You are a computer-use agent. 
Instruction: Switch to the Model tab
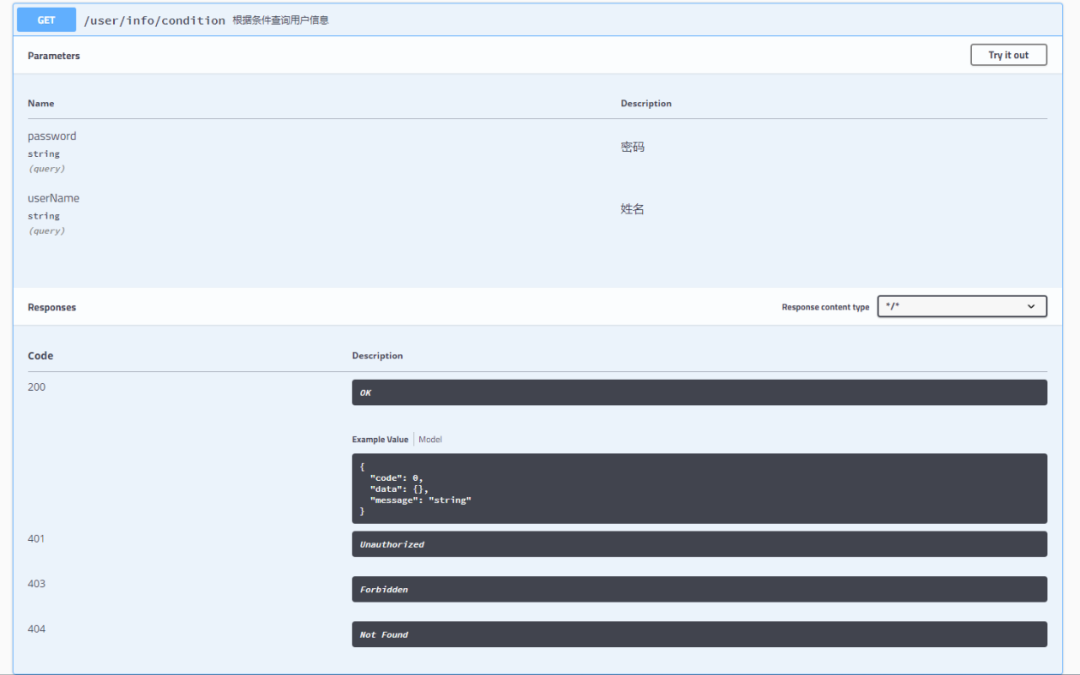pos(430,439)
